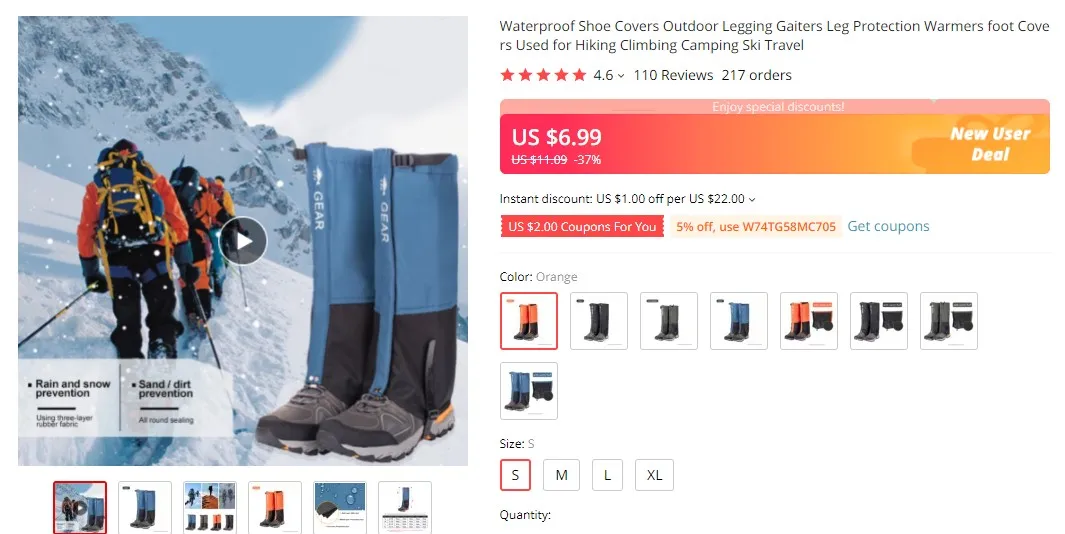
Task: Choose orange gaiters with bag swatch
Action: [809, 321]
